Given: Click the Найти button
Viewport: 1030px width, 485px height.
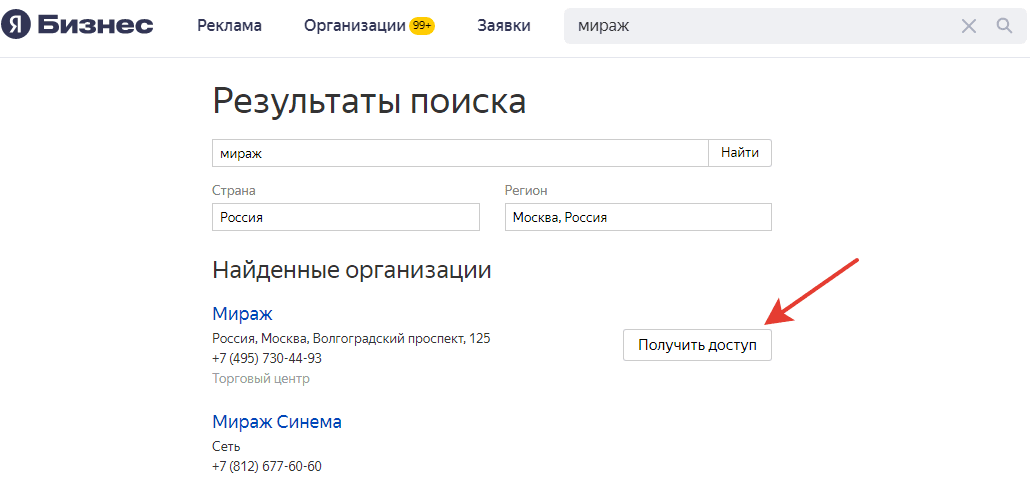Looking at the screenshot, I should pos(740,153).
